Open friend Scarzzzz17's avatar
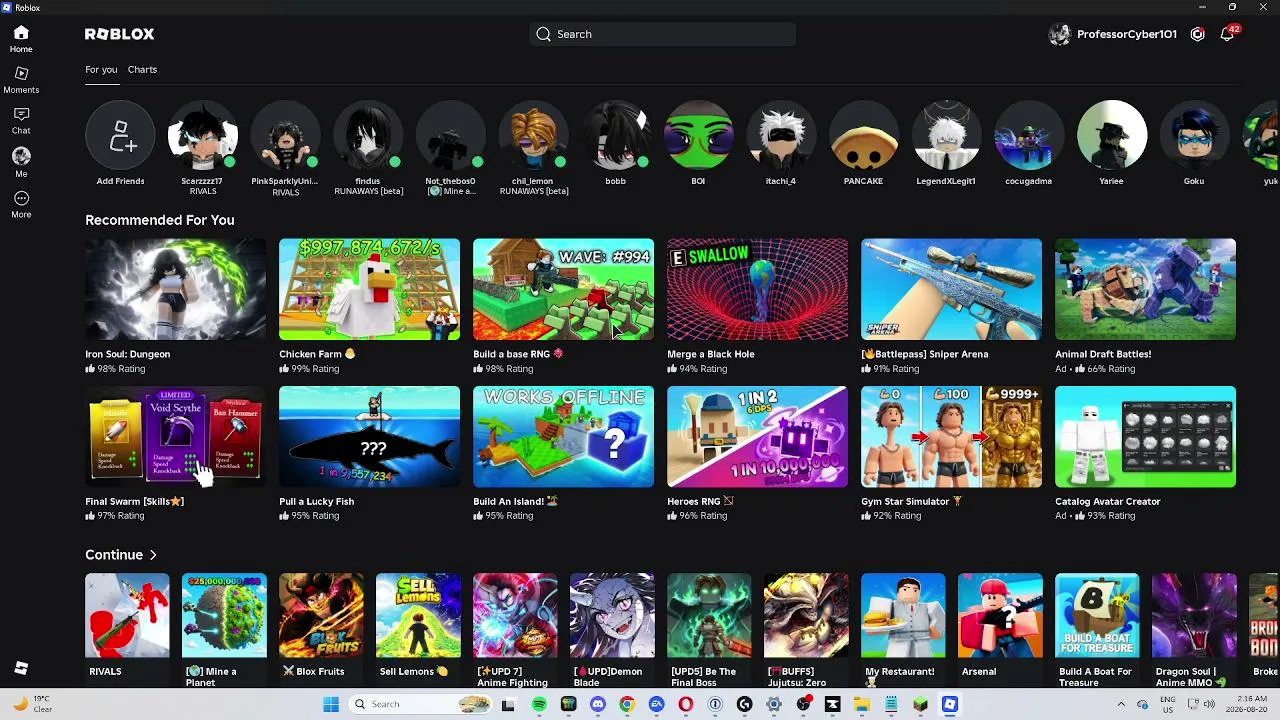Image resolution: width=1280 pixels, height=720 pixels. (202, 136)
